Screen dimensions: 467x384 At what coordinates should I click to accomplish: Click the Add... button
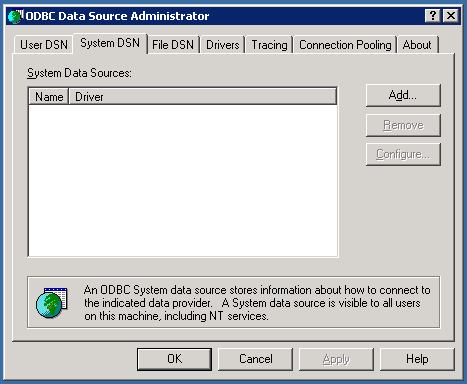403,95
